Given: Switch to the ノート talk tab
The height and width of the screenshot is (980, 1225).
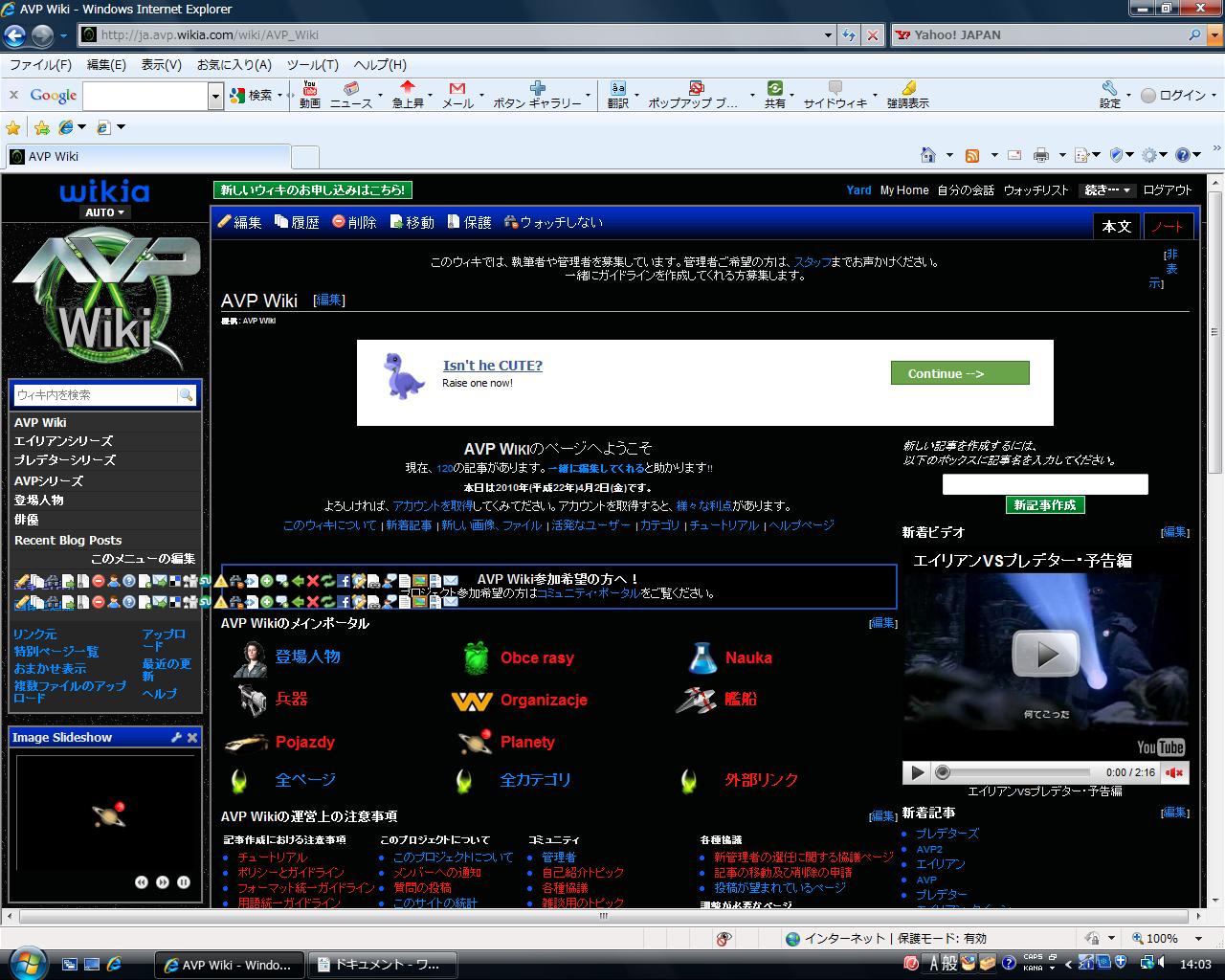Looking at the screenshot, I should pos(1168,226).
